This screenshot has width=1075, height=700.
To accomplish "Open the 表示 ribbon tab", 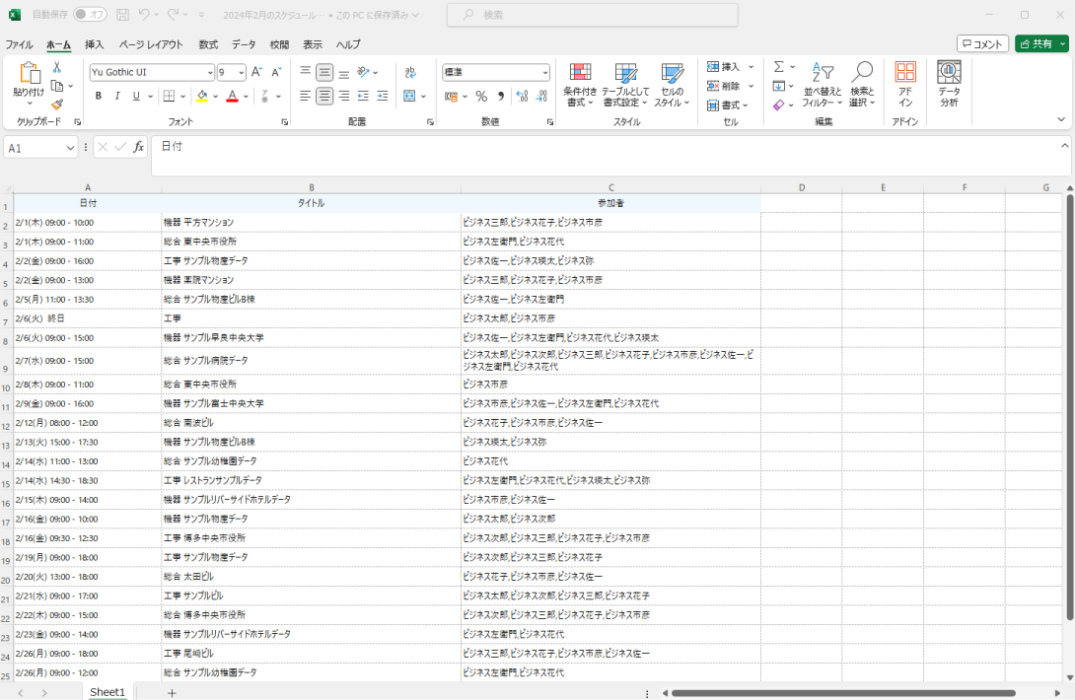I will [313, 45].
